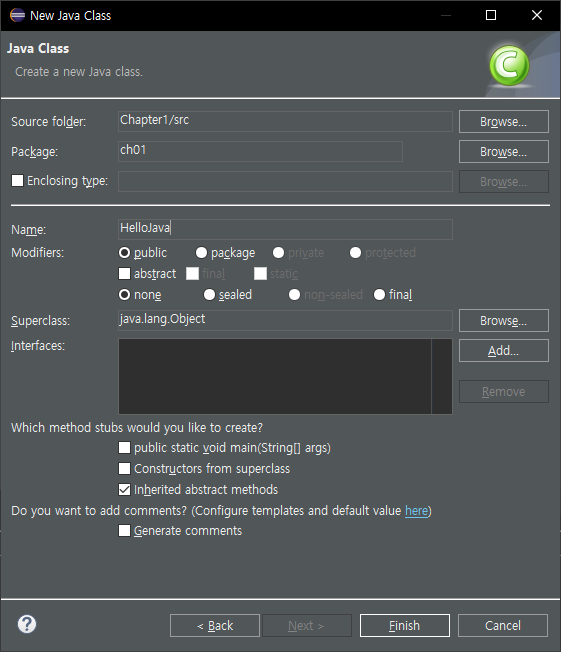Browse for the Source folder
The height and width of the screenshot is (652, 561).
click(x=504, y=121)
